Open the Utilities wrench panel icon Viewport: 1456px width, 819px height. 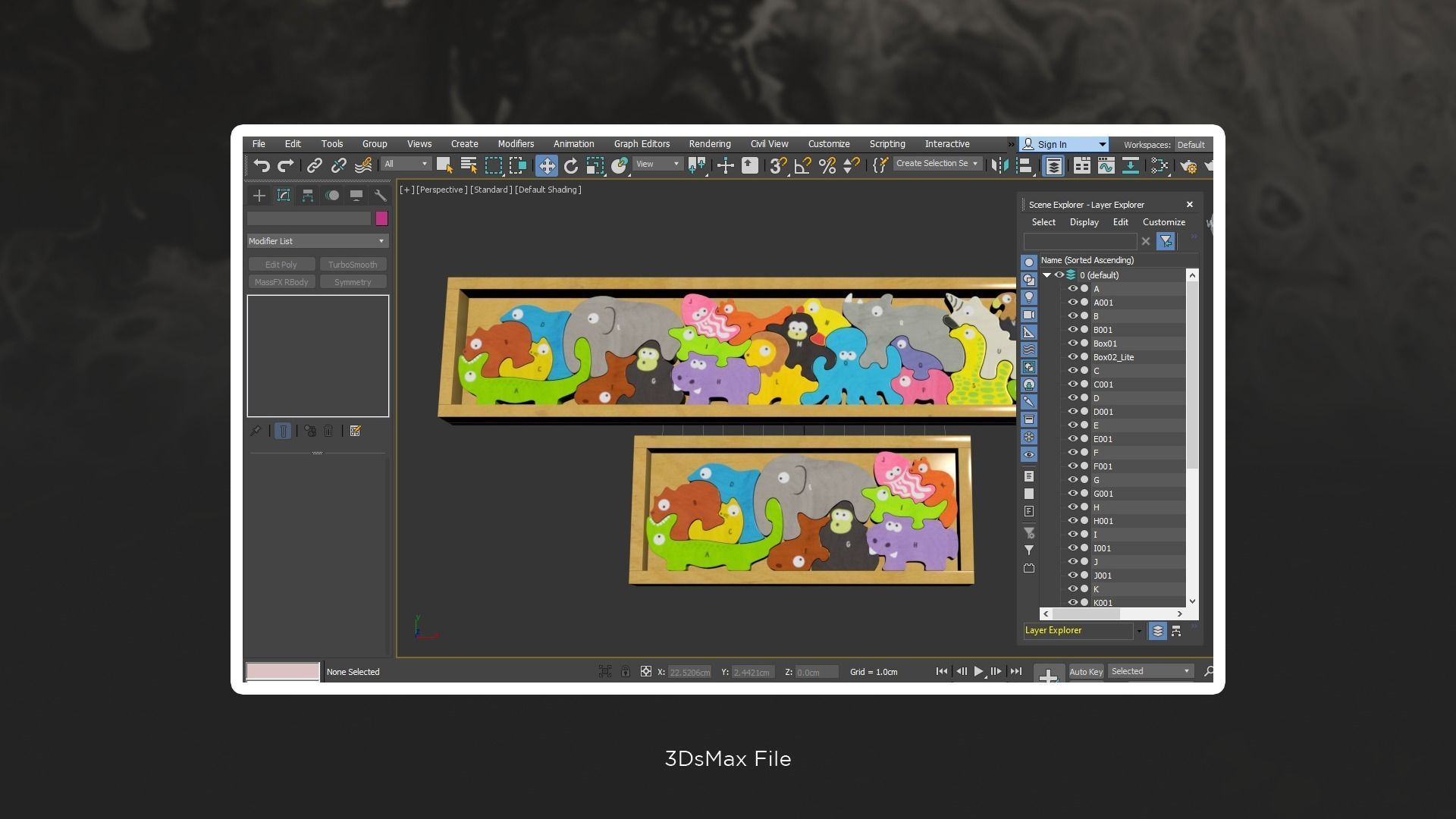(380, 196)
